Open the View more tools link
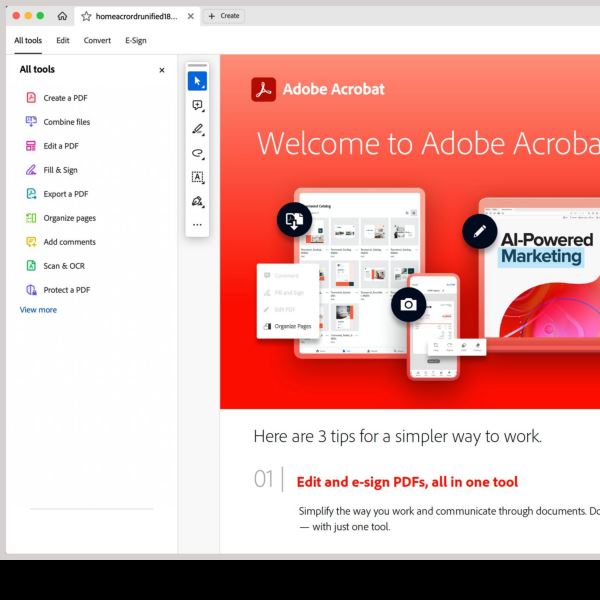Image resolution: width=600 pixels, height=600 pixels. click(38, 310)
